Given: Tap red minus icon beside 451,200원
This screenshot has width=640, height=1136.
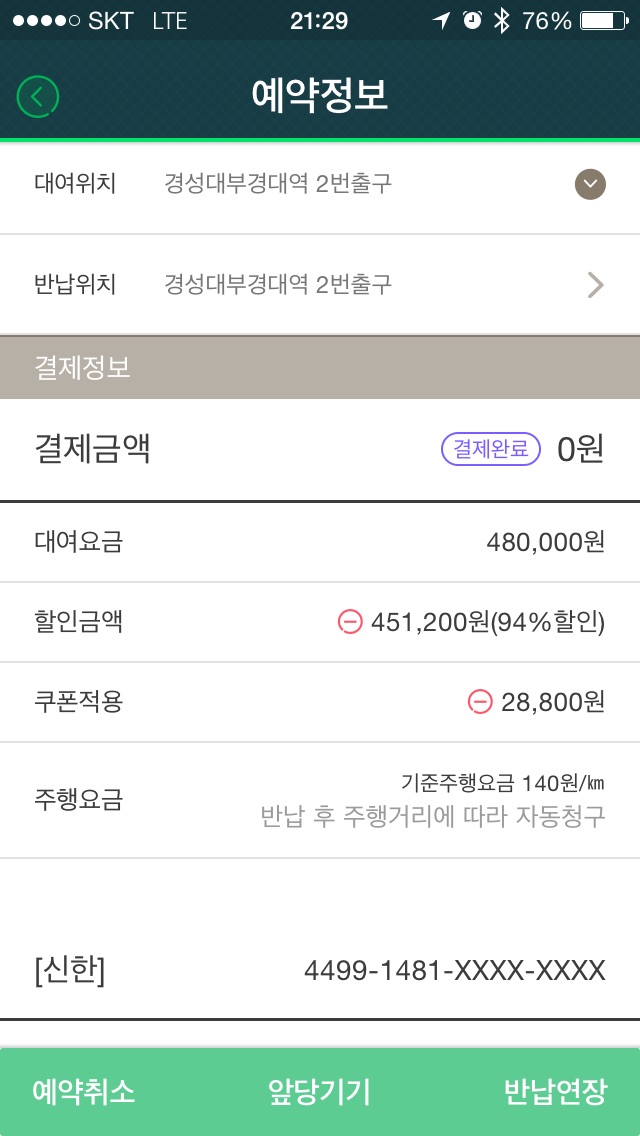Looking at the screenshot, I should pyautogui.click(x=350, y=622).
